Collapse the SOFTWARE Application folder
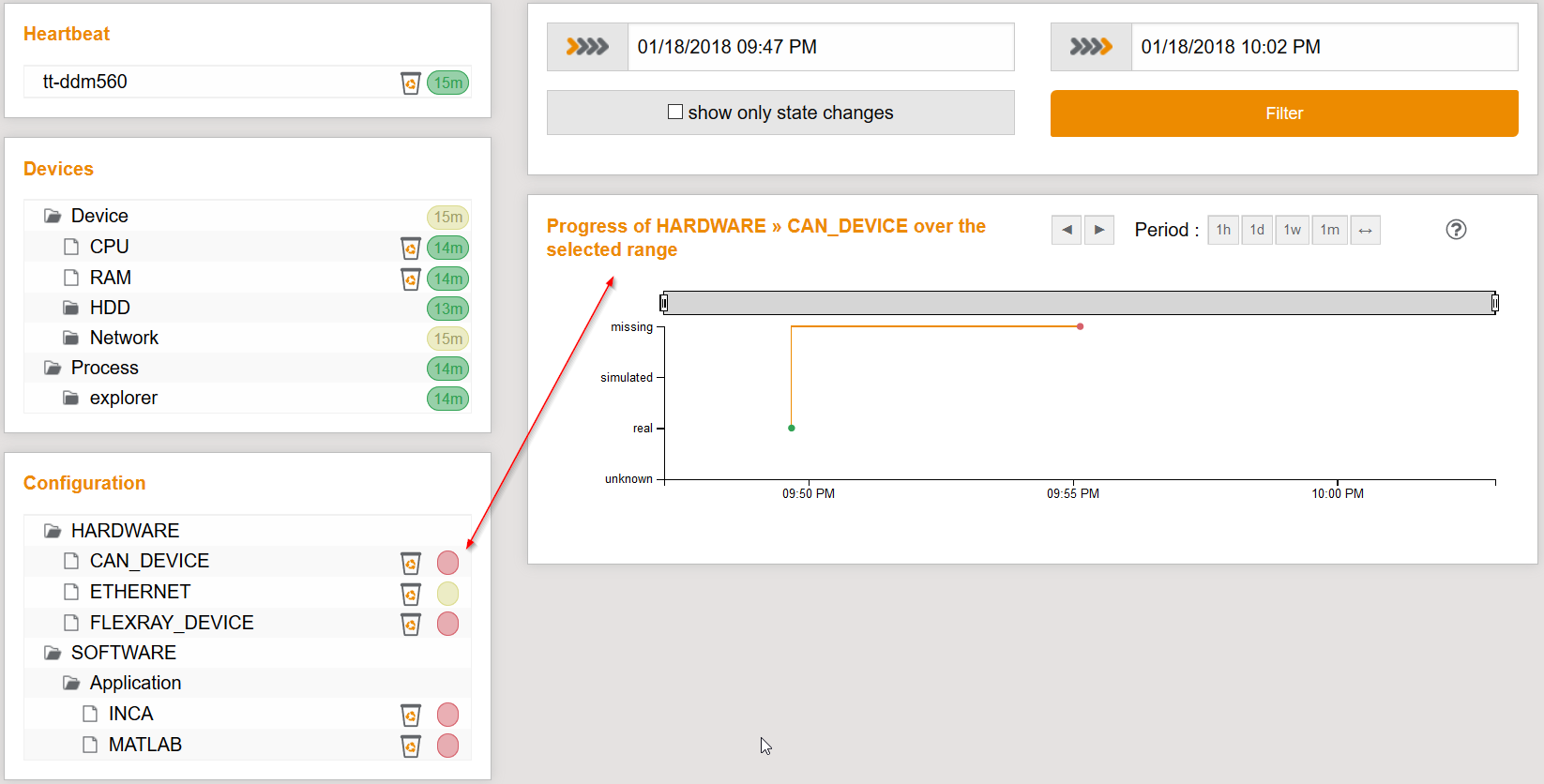1544x784 pixels. coord(71,684)
